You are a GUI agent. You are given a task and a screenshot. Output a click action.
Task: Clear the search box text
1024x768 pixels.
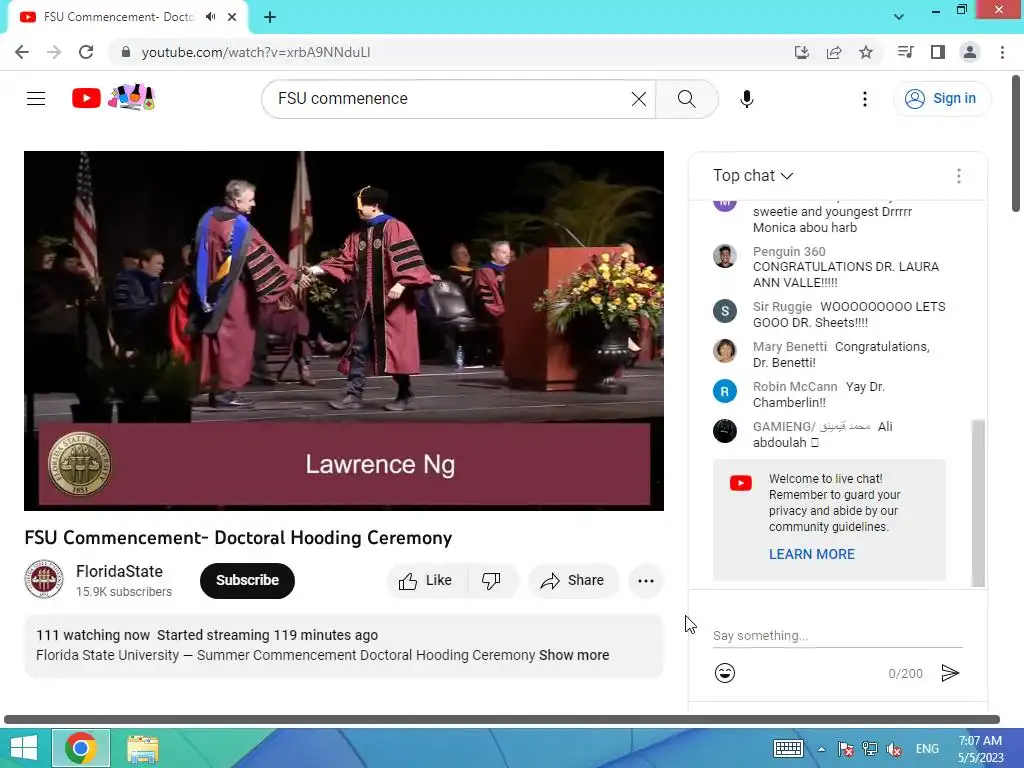tap(639, 99)
